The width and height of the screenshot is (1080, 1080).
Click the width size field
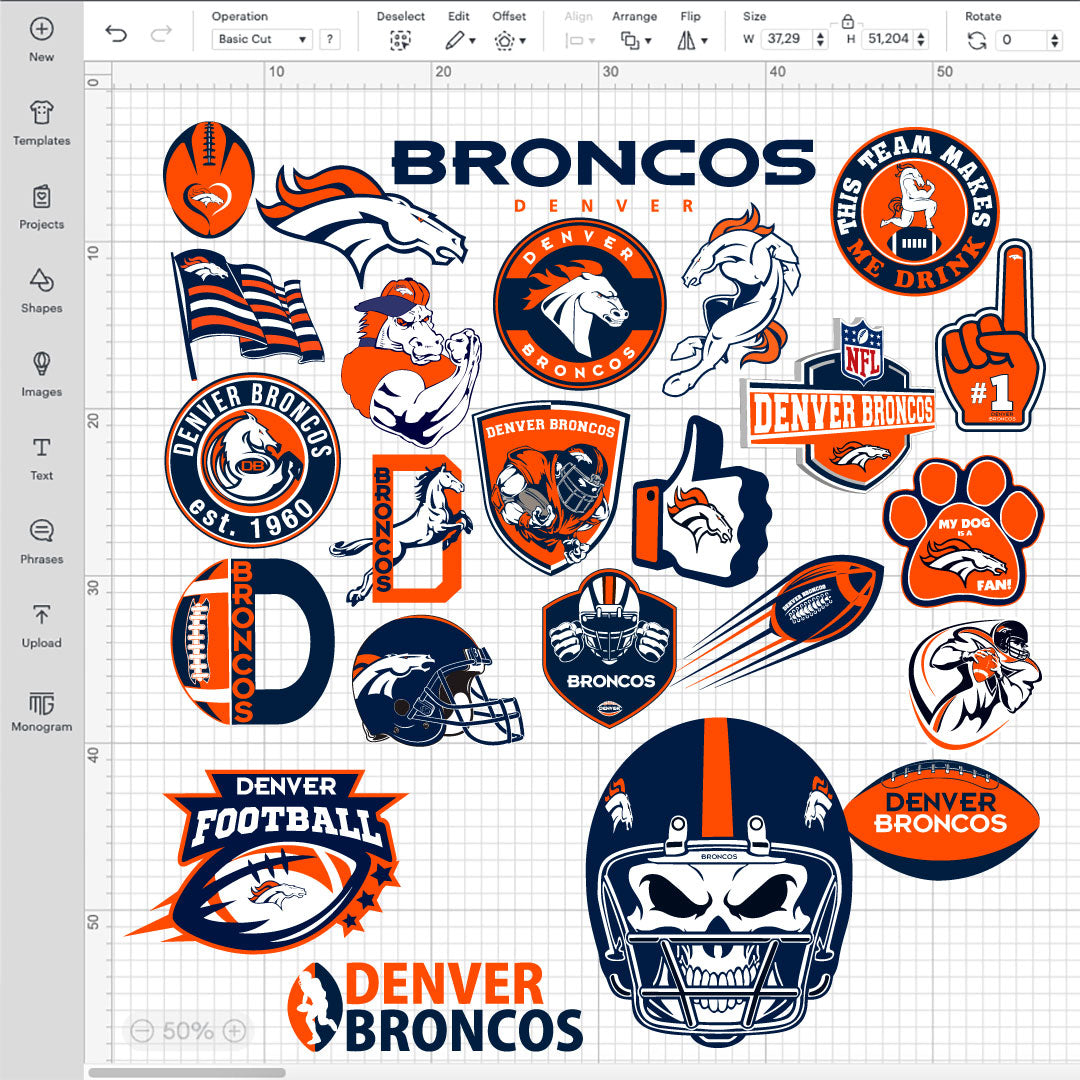[x=786, y=39]
